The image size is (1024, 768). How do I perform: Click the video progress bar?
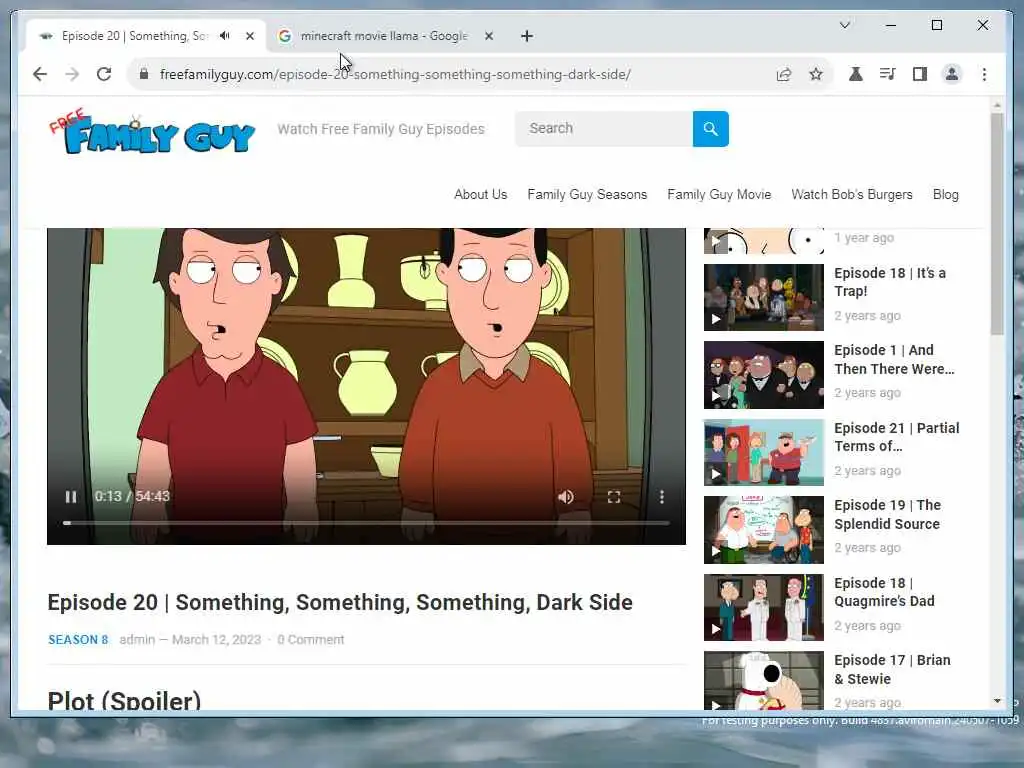coord(366,523)
